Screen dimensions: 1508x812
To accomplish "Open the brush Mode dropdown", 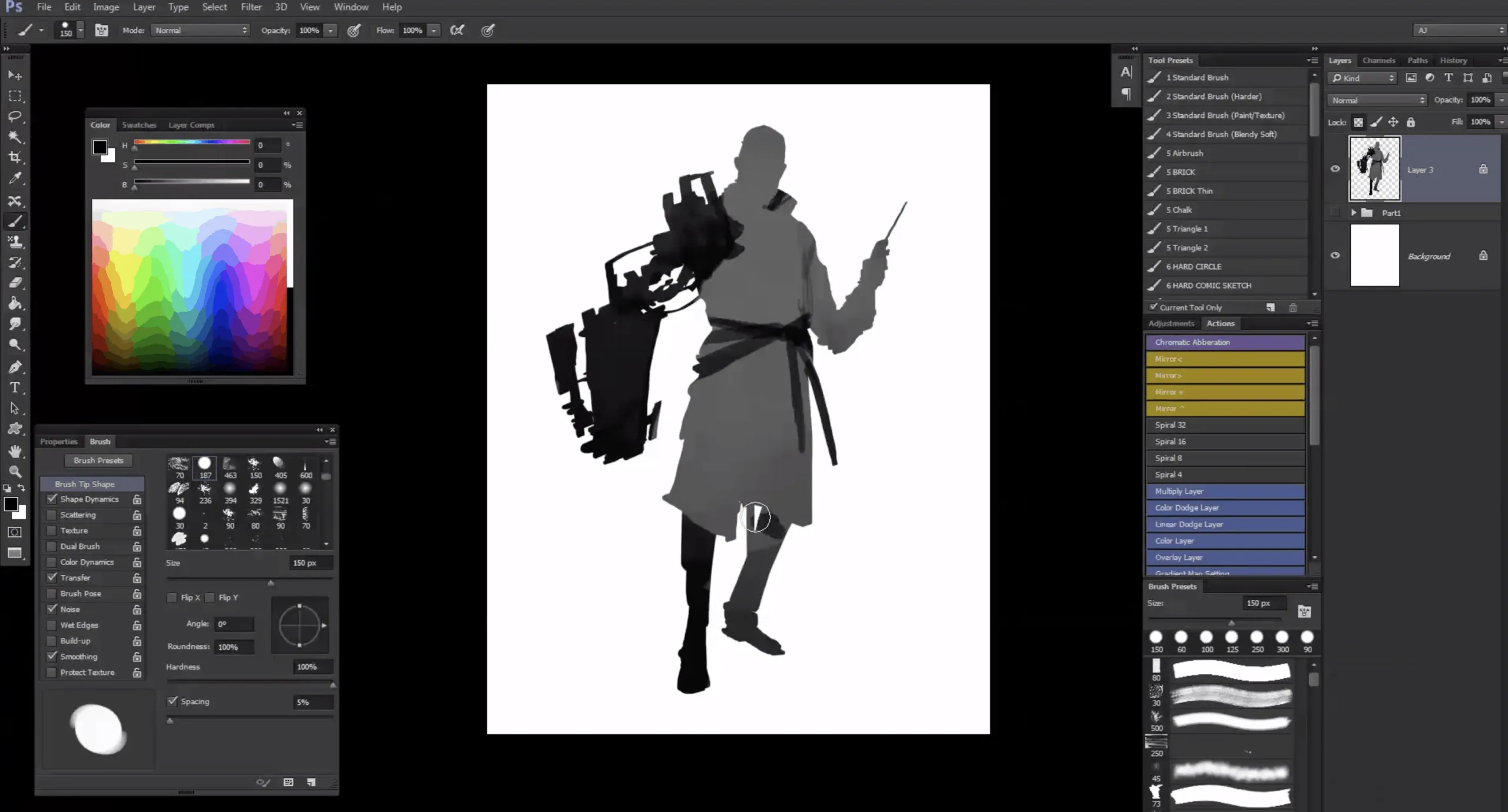I will click(200, 30).
